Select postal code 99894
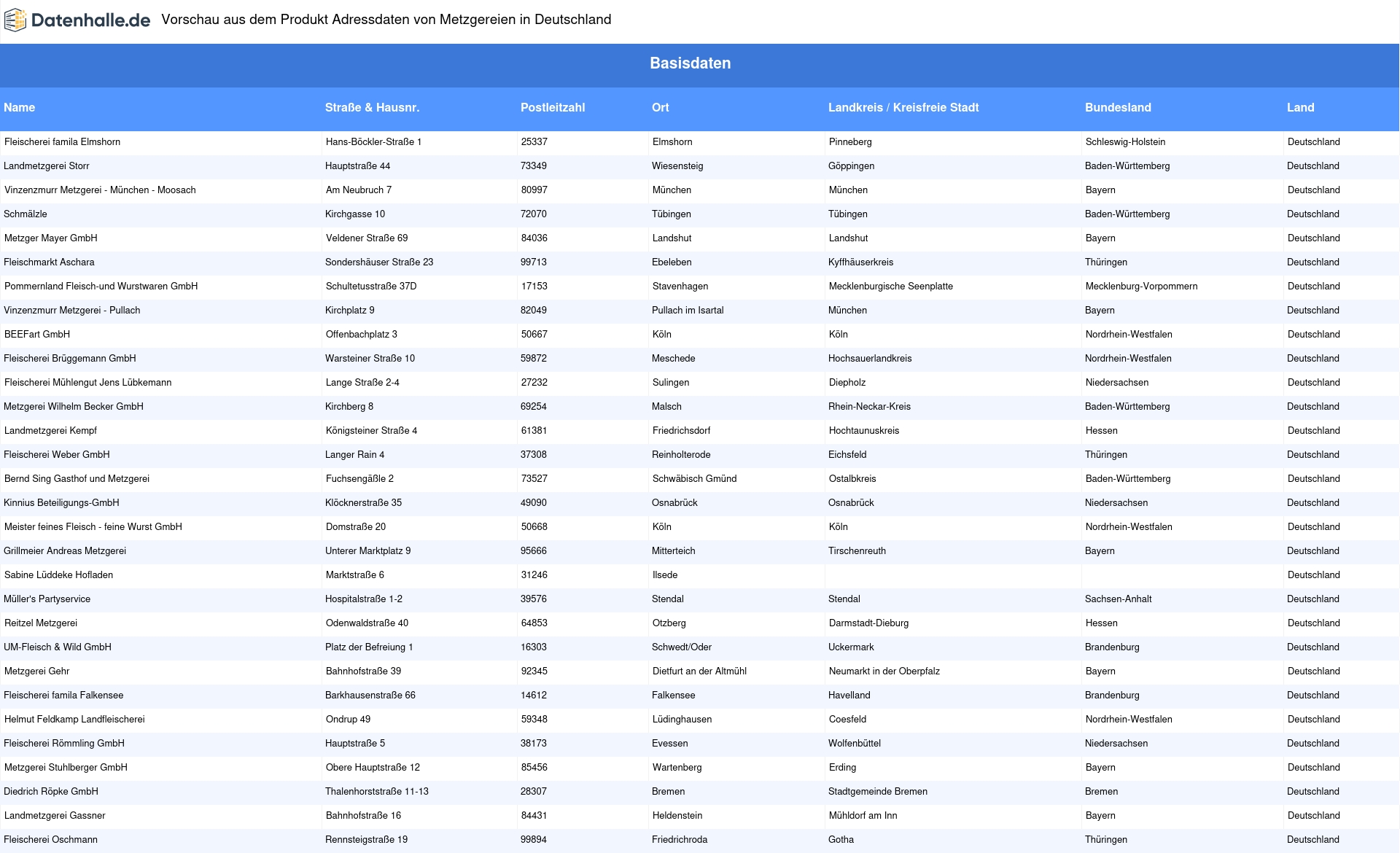The width and height of the screenshot is (1400, 853). point(534,840)
